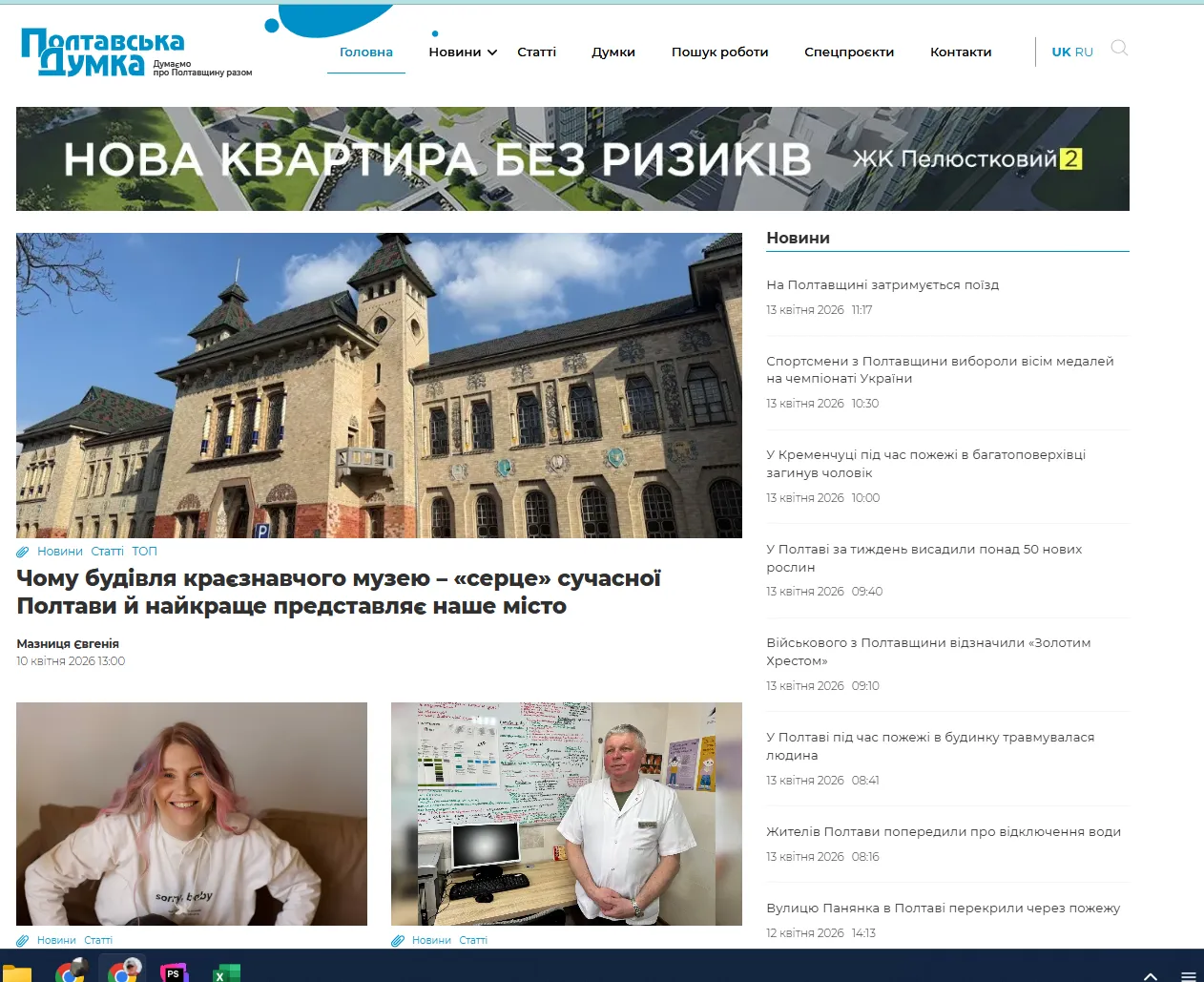Viewport: 1204px width, 982px height.
Task: Open news item about delayed train in Poltavshchyna
Action: pos(882,284)
